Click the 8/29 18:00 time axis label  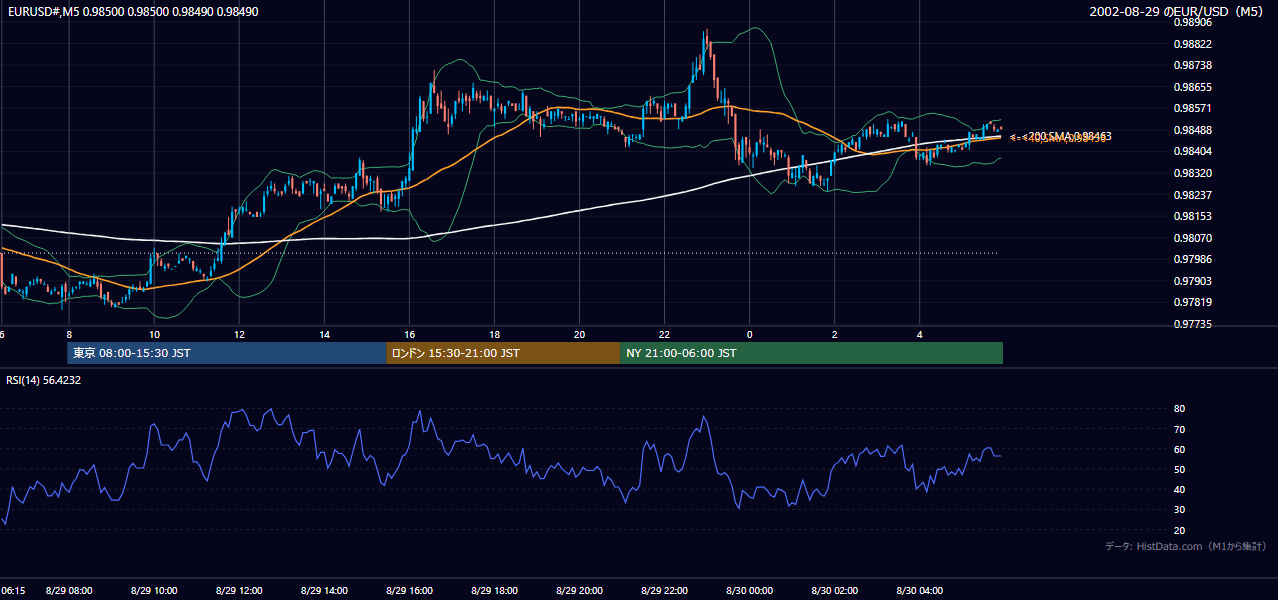click(494, 591)
